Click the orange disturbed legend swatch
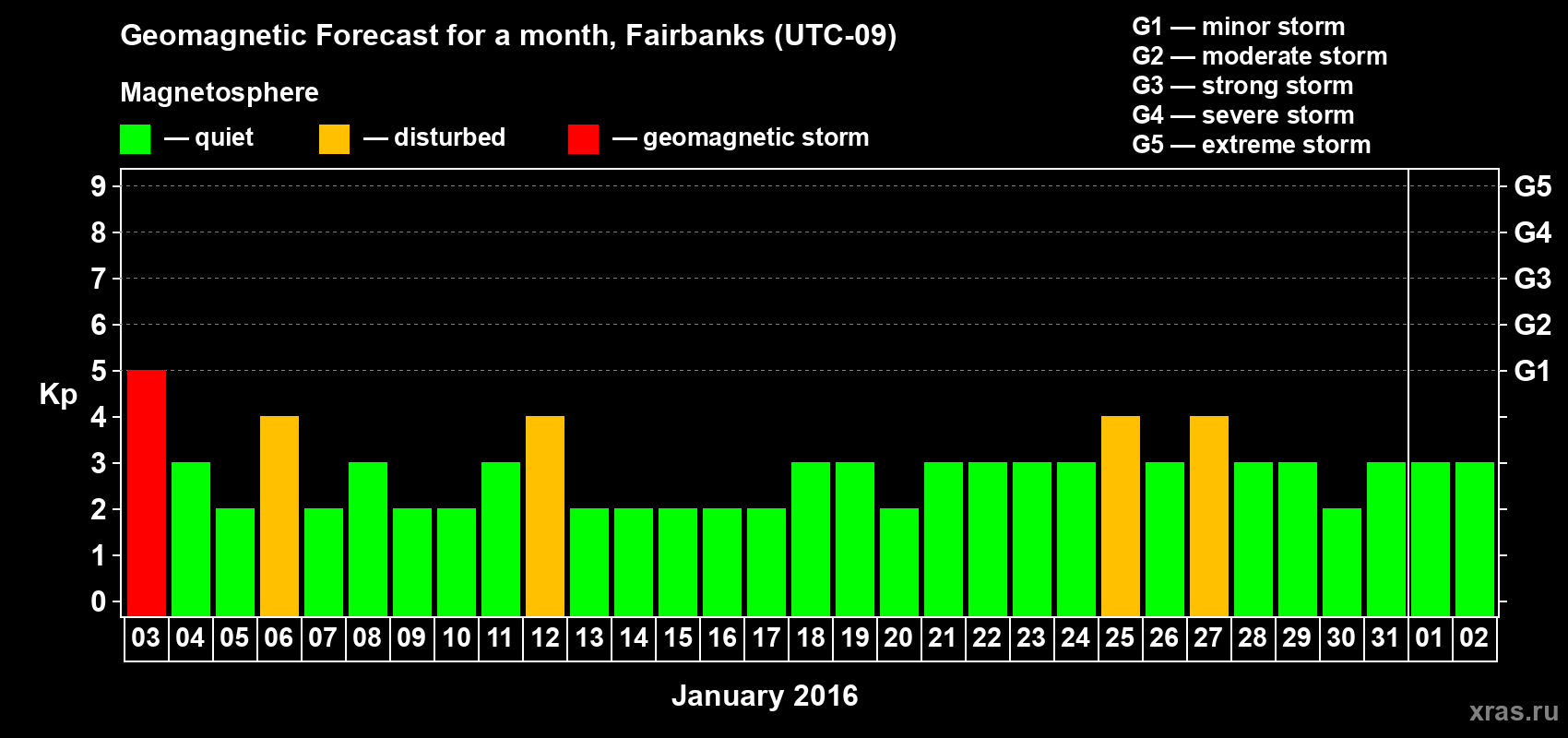 [x=335, y=139]
